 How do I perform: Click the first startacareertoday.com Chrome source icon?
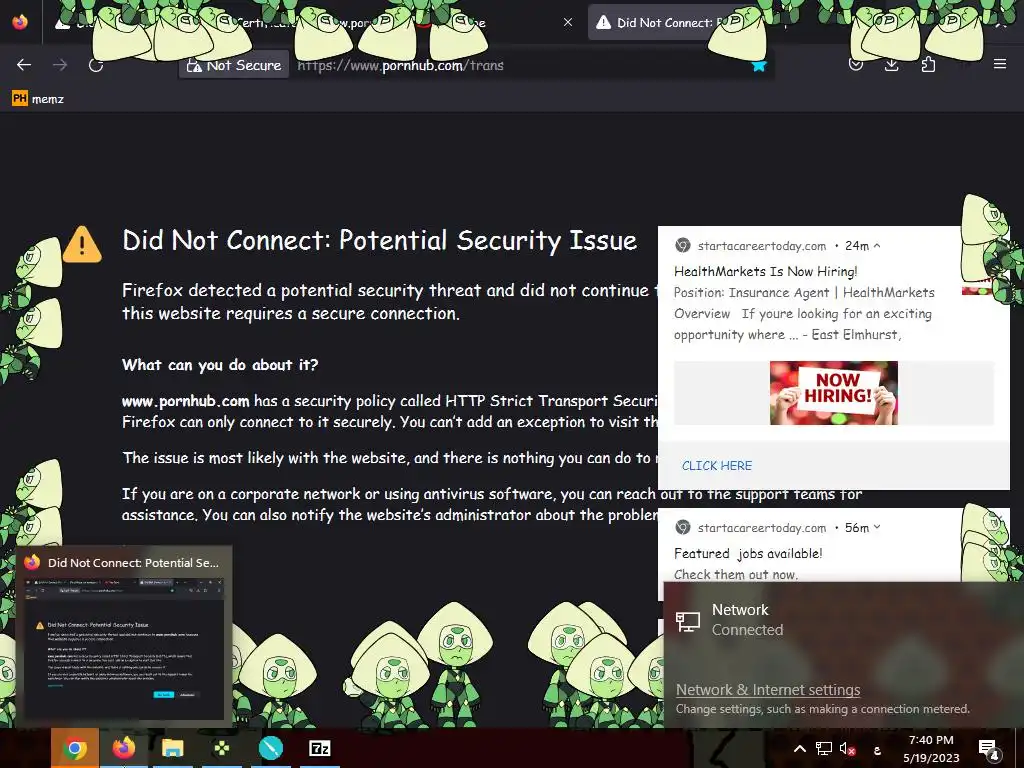[x=682, y=246]
